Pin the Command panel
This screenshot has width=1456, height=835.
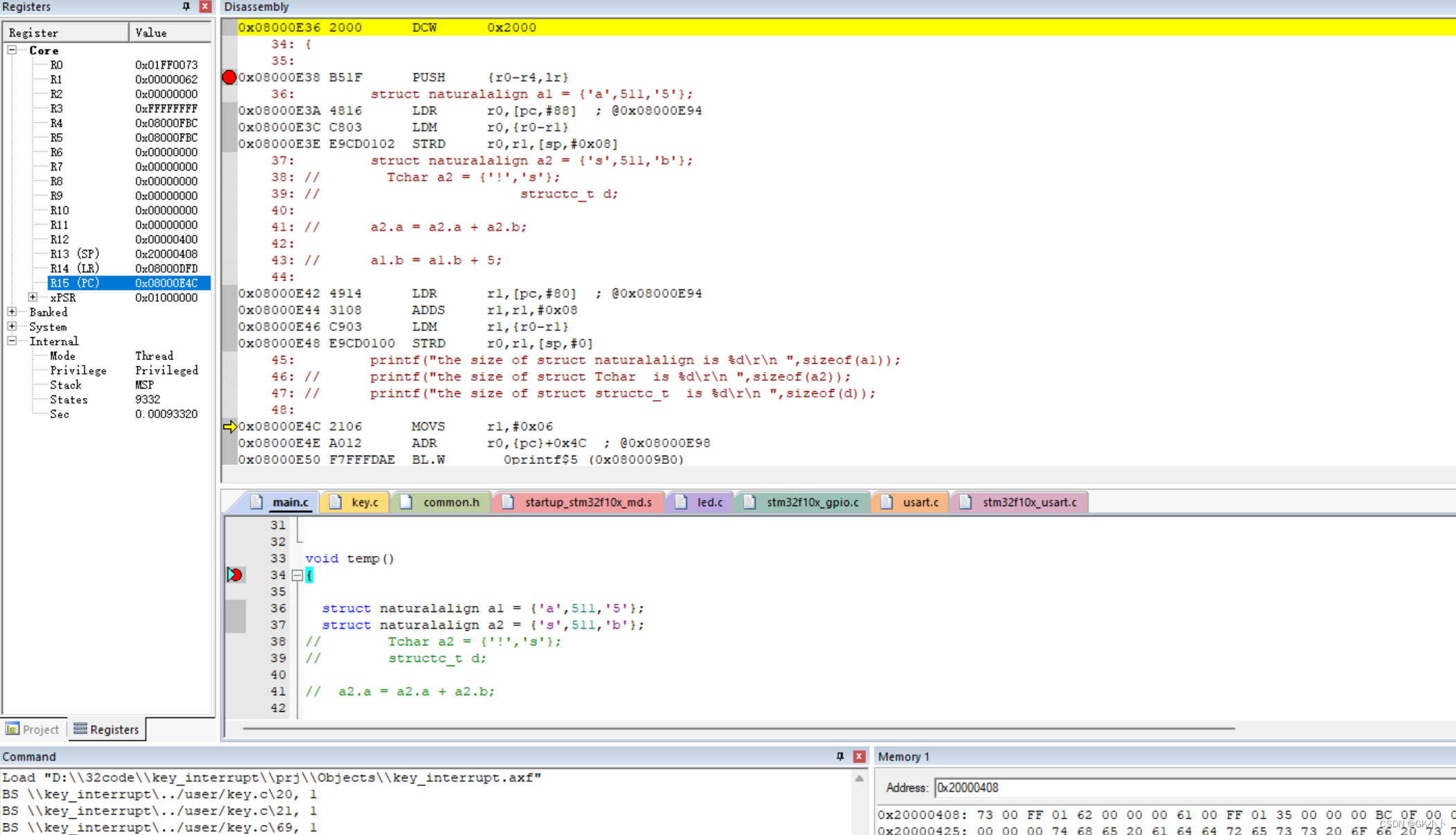tap(840, 756)
